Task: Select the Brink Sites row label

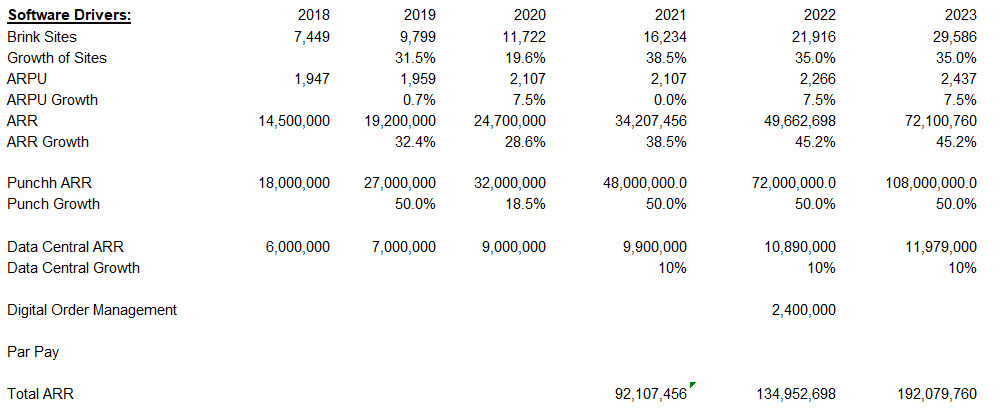Action: [x=41, y=36]
